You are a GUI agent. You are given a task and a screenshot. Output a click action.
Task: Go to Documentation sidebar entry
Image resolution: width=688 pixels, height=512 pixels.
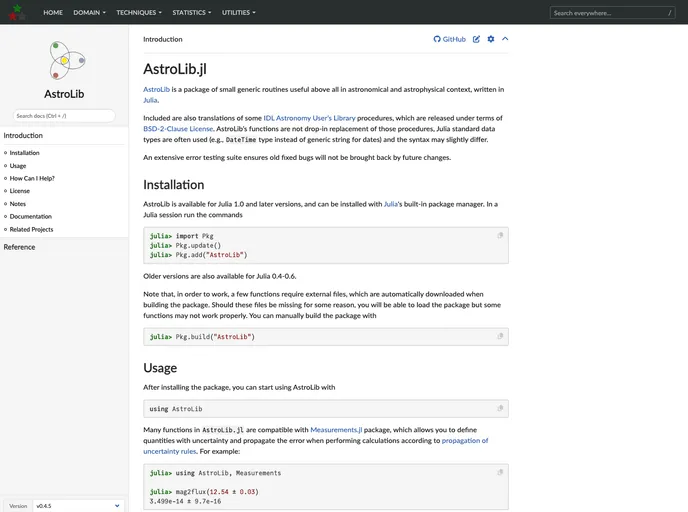tap(31, 216)
